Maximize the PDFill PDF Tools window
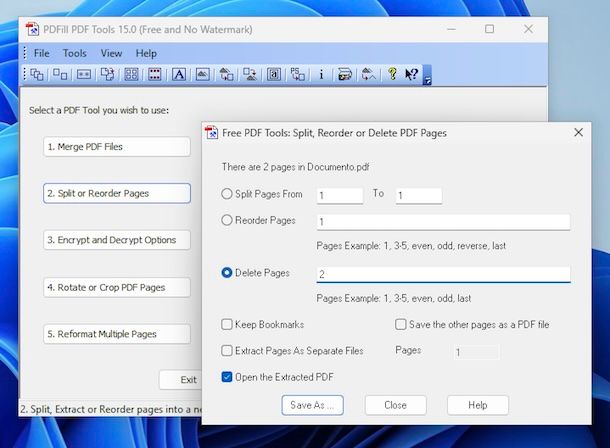 (x=489, y=29)
